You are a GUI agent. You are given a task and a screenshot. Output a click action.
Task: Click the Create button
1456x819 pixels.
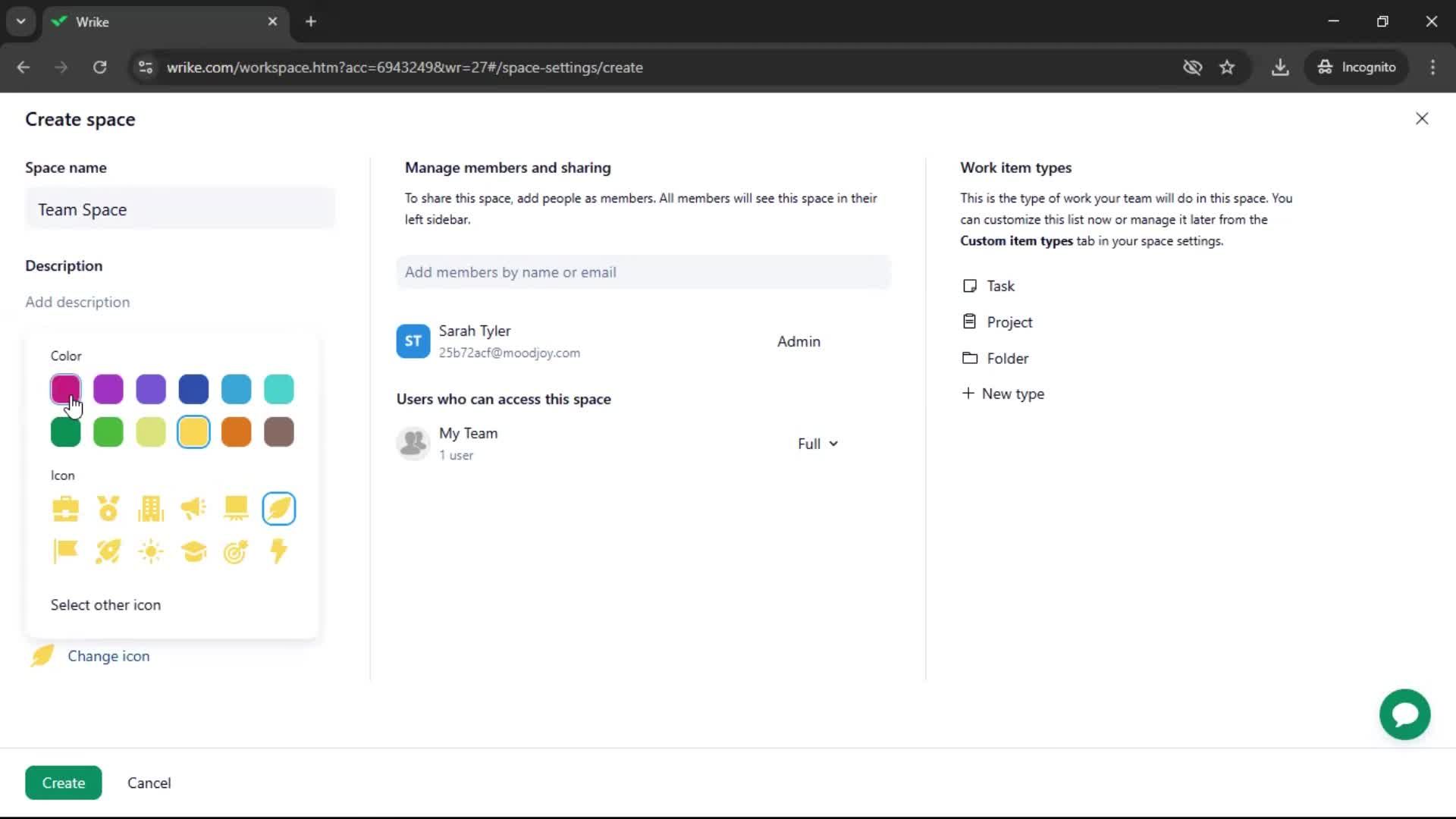point(64,783)
